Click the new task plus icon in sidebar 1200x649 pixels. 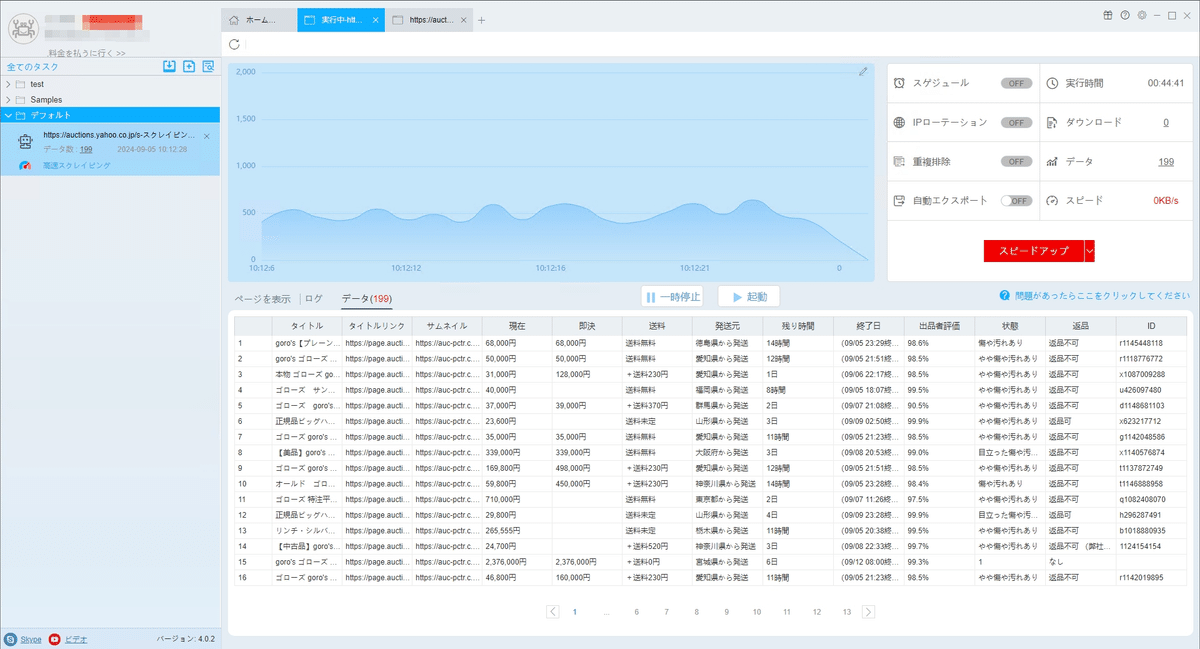tap(189, 67)
